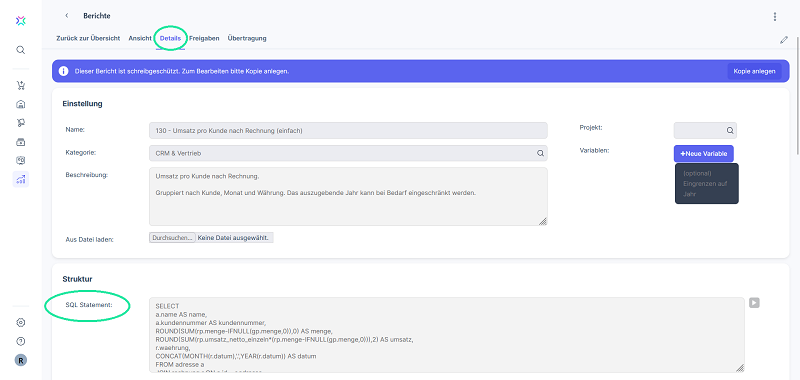Open the accounting monitor sidebar icon
The image size is (800, 380).
(x=20, y=160)
